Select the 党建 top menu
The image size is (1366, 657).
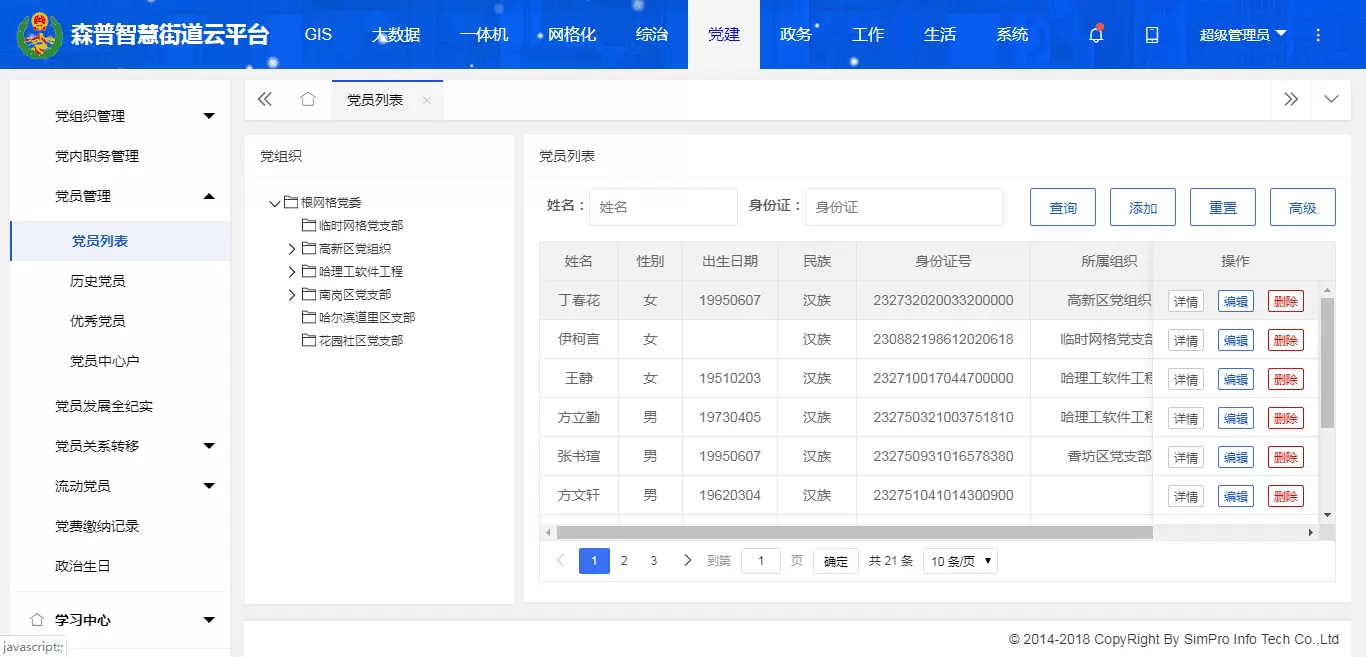click(x=724, y=35)
